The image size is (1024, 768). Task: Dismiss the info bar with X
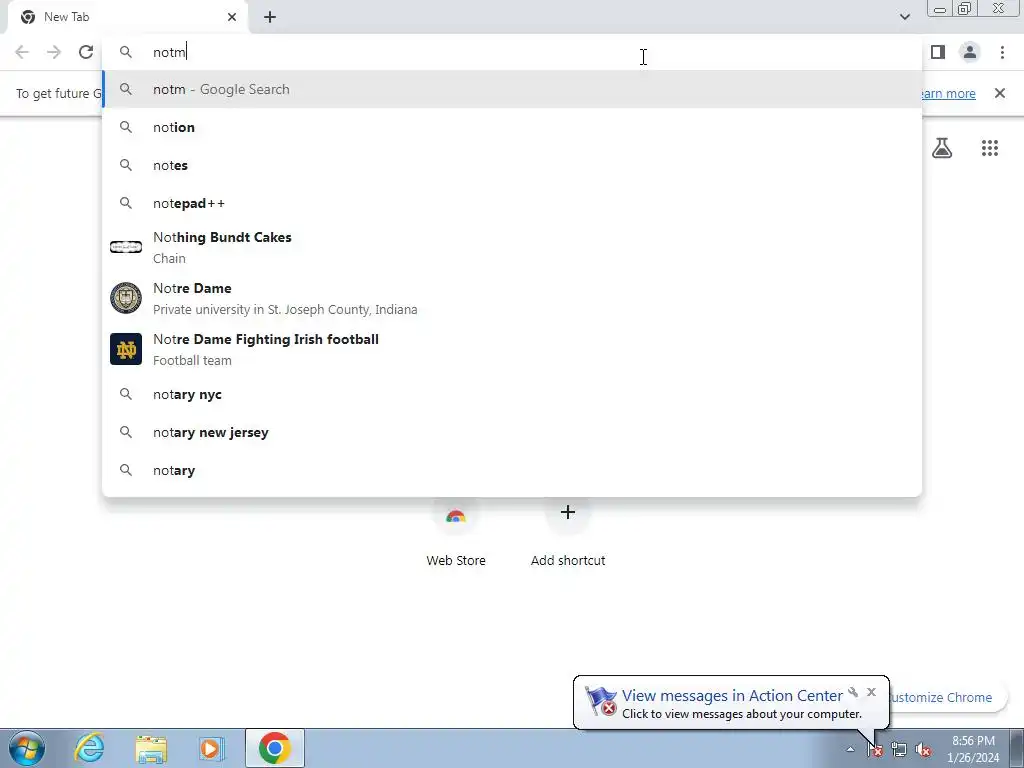pos(1000,93)
